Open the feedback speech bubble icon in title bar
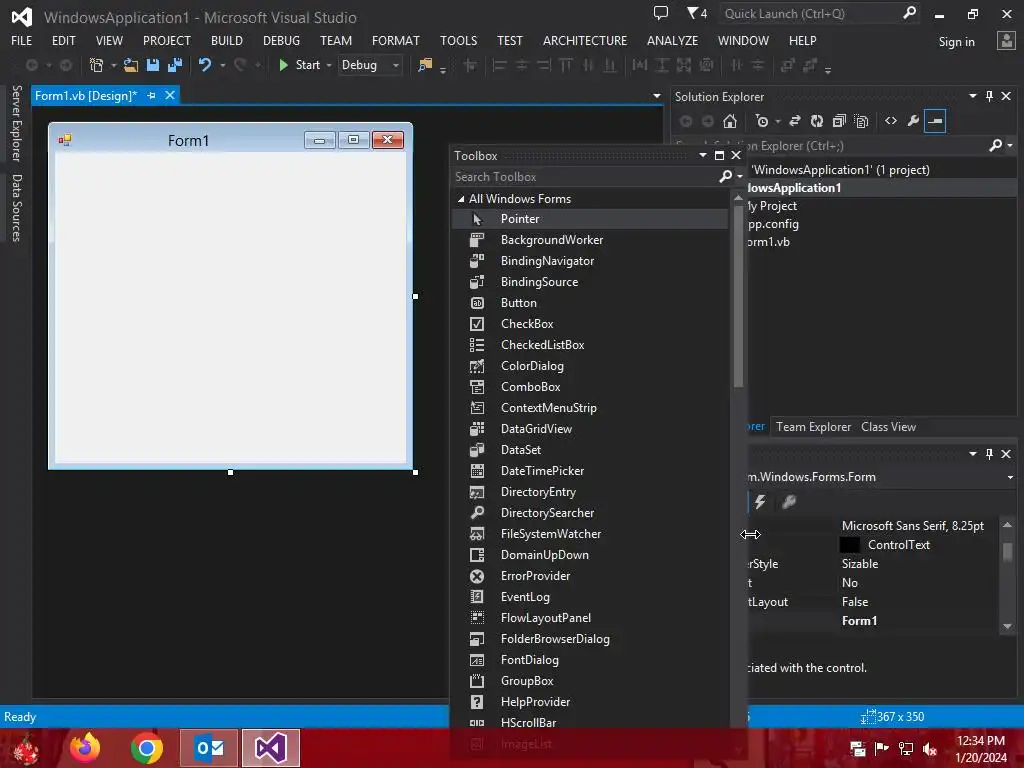 661,13
